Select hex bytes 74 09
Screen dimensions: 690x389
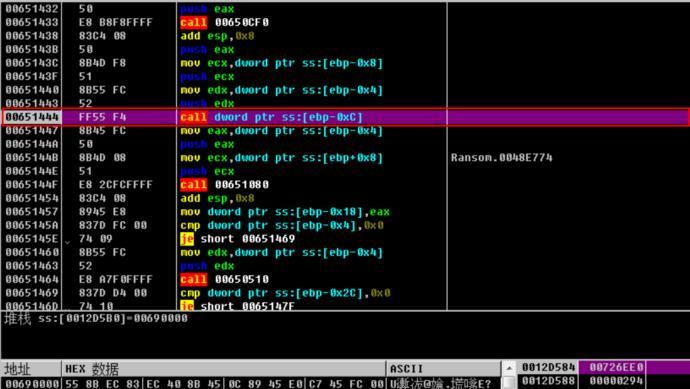[95, 239]
